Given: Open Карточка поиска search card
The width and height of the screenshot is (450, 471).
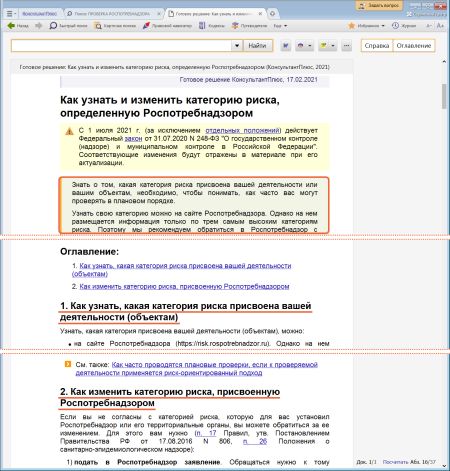Looking at the screenshot, I should 115,26.
